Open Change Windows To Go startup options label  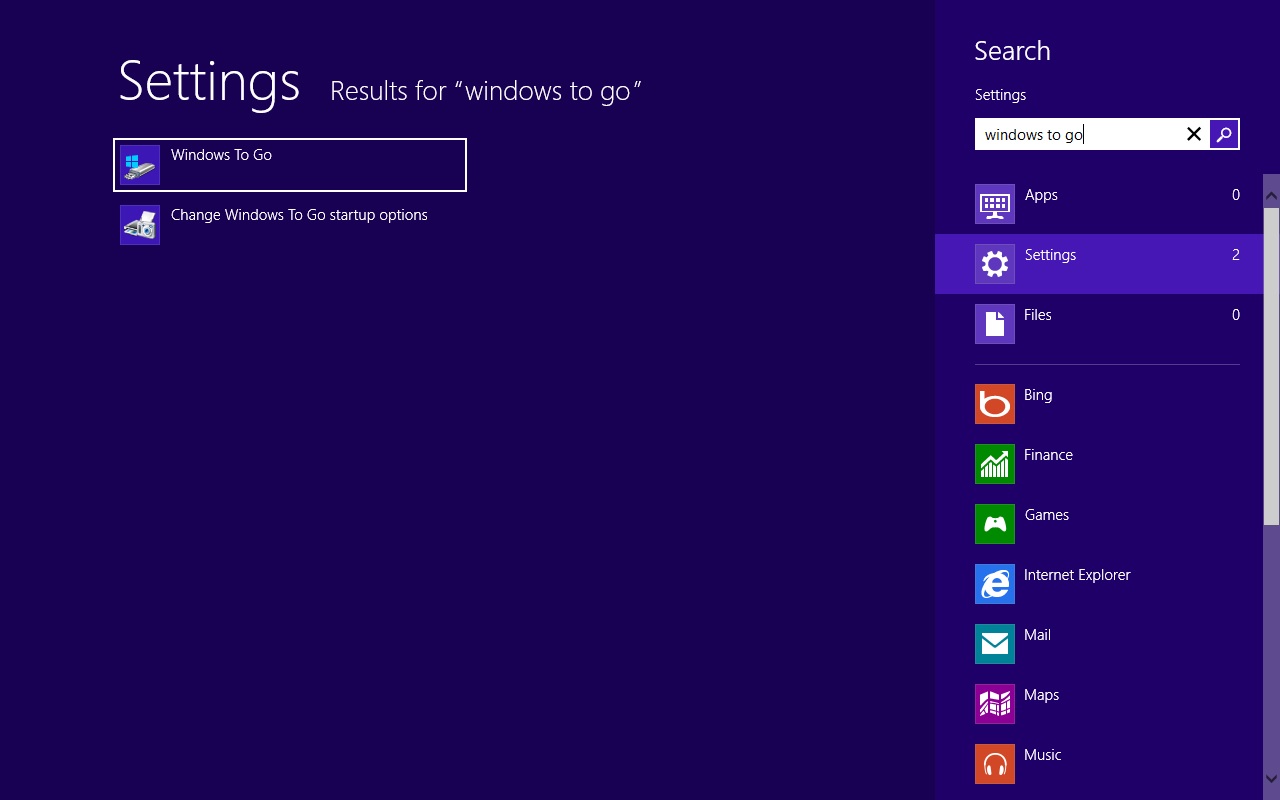(299, 215)
